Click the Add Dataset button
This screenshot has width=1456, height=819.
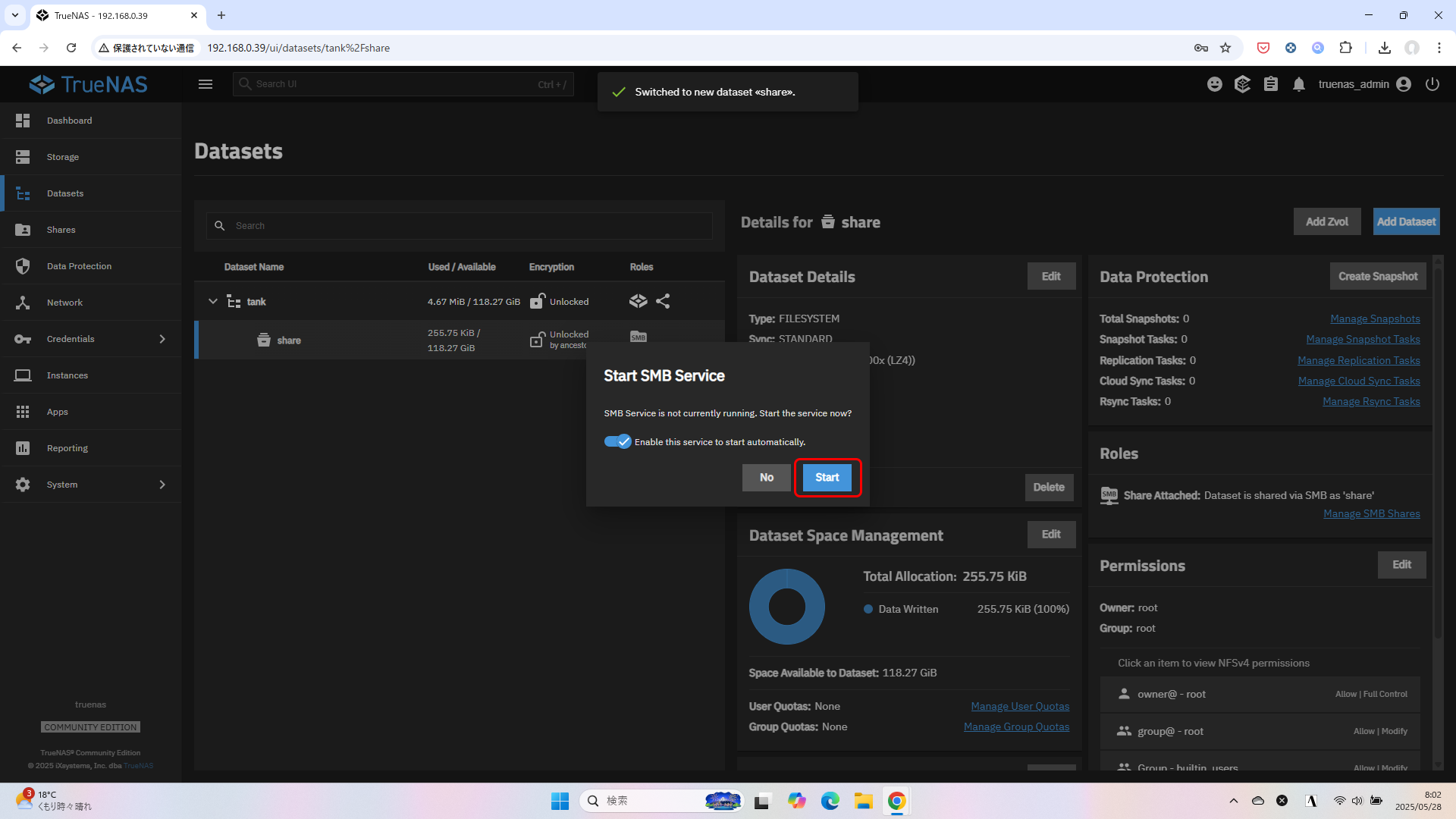(1406, 221)
